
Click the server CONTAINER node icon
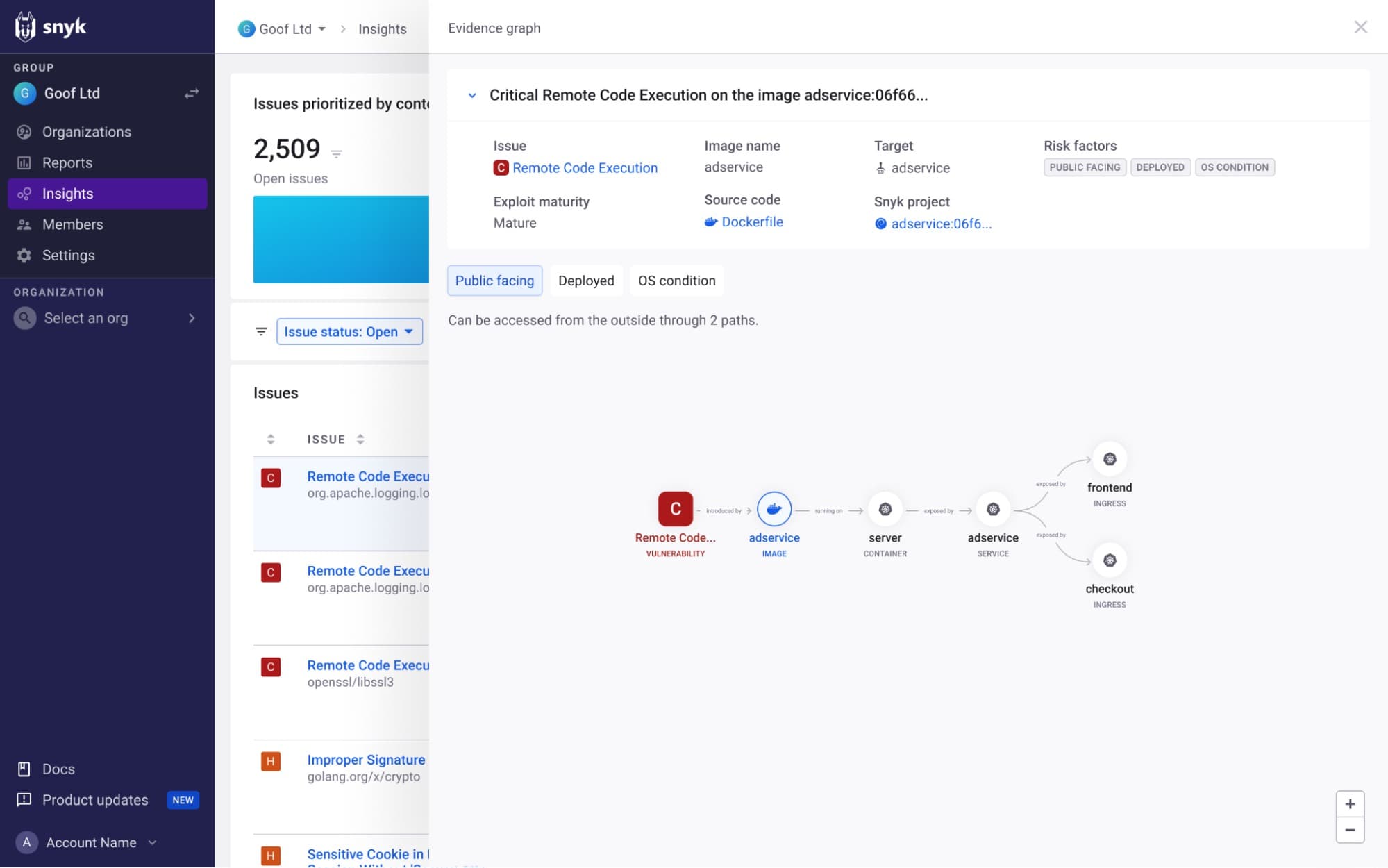tap(884, 509)
